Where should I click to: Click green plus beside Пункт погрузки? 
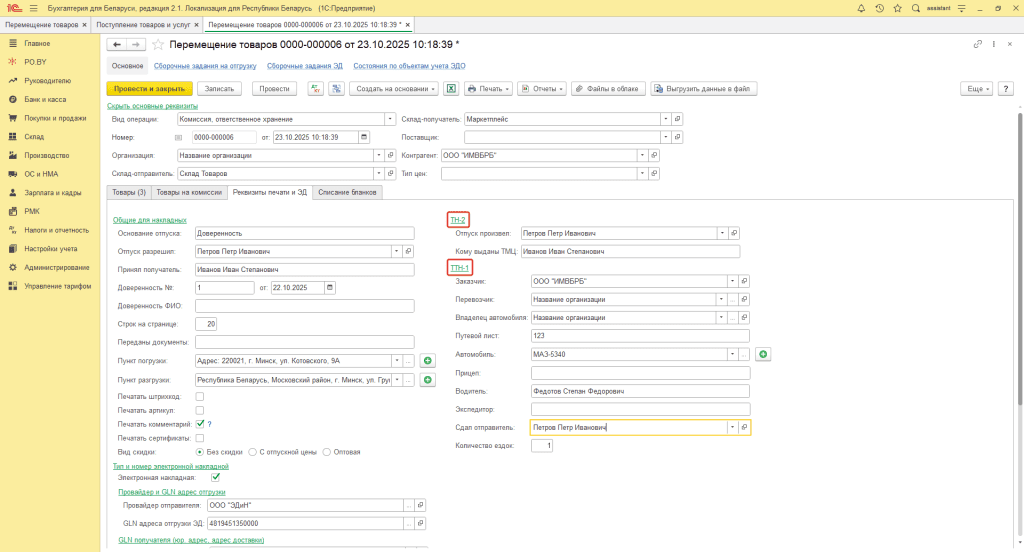428,361
